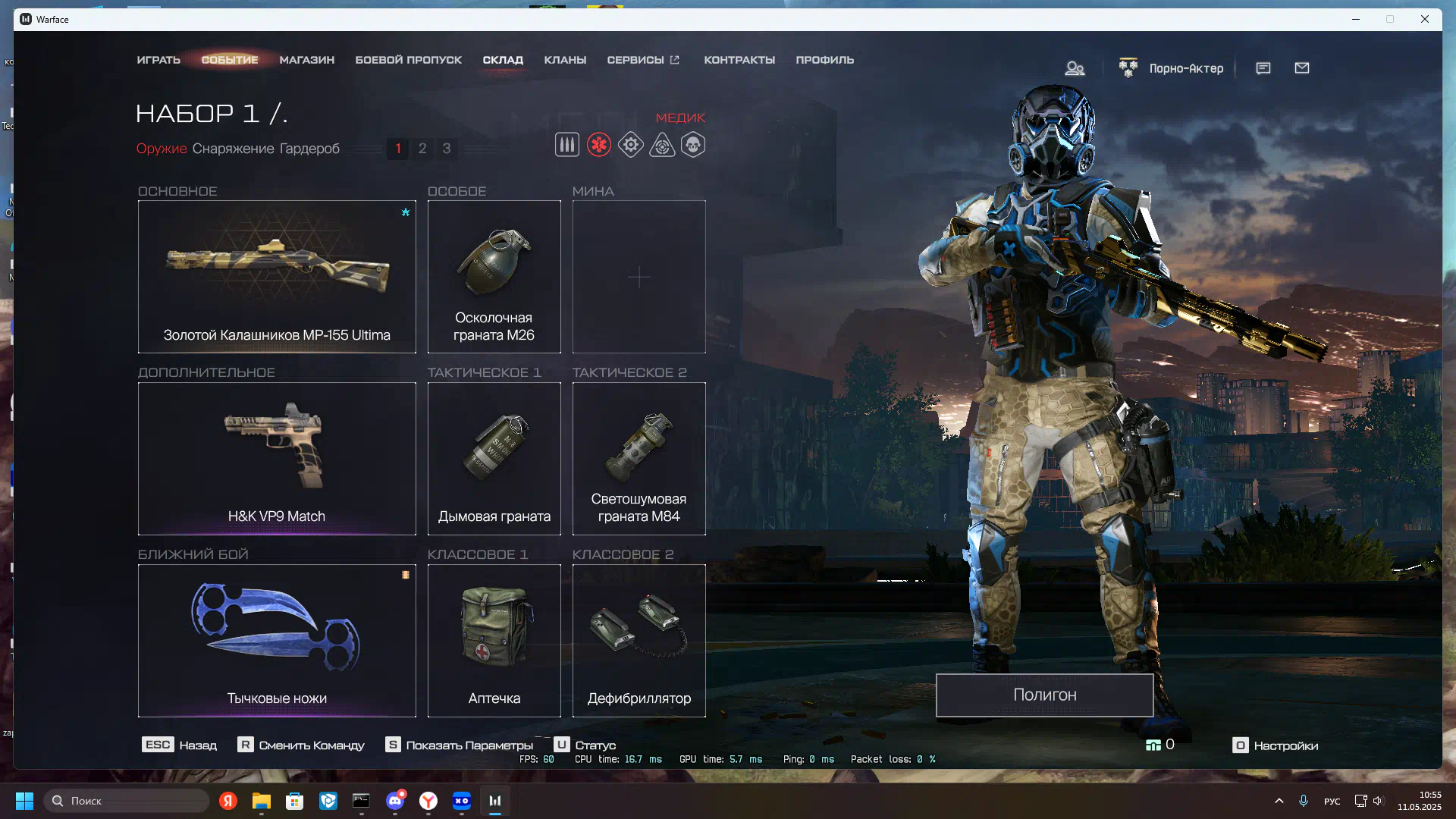Click Показать Параметры button
Screen dimensions: 1456x819
(x=460, y=745)
